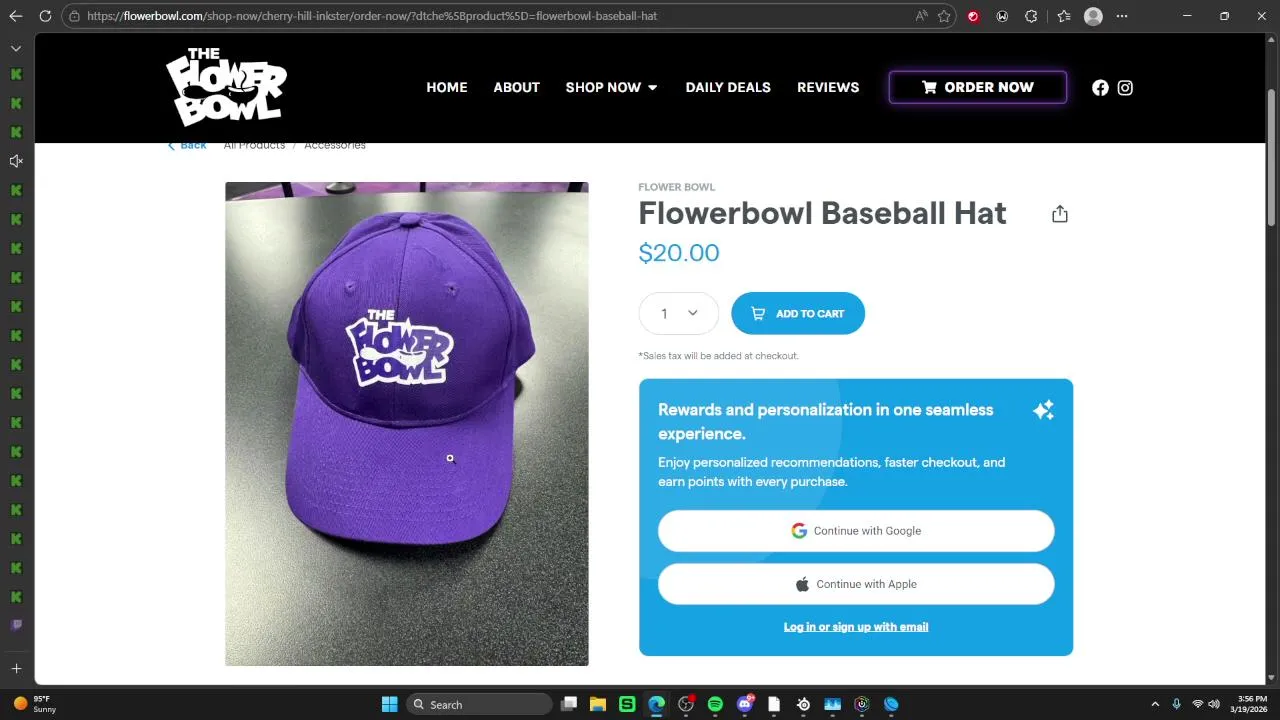The width and height of the screenshot is (1280, 720).
Task: Open the Flower Bowl Instagram icon
Action: tap(1125, 88)
